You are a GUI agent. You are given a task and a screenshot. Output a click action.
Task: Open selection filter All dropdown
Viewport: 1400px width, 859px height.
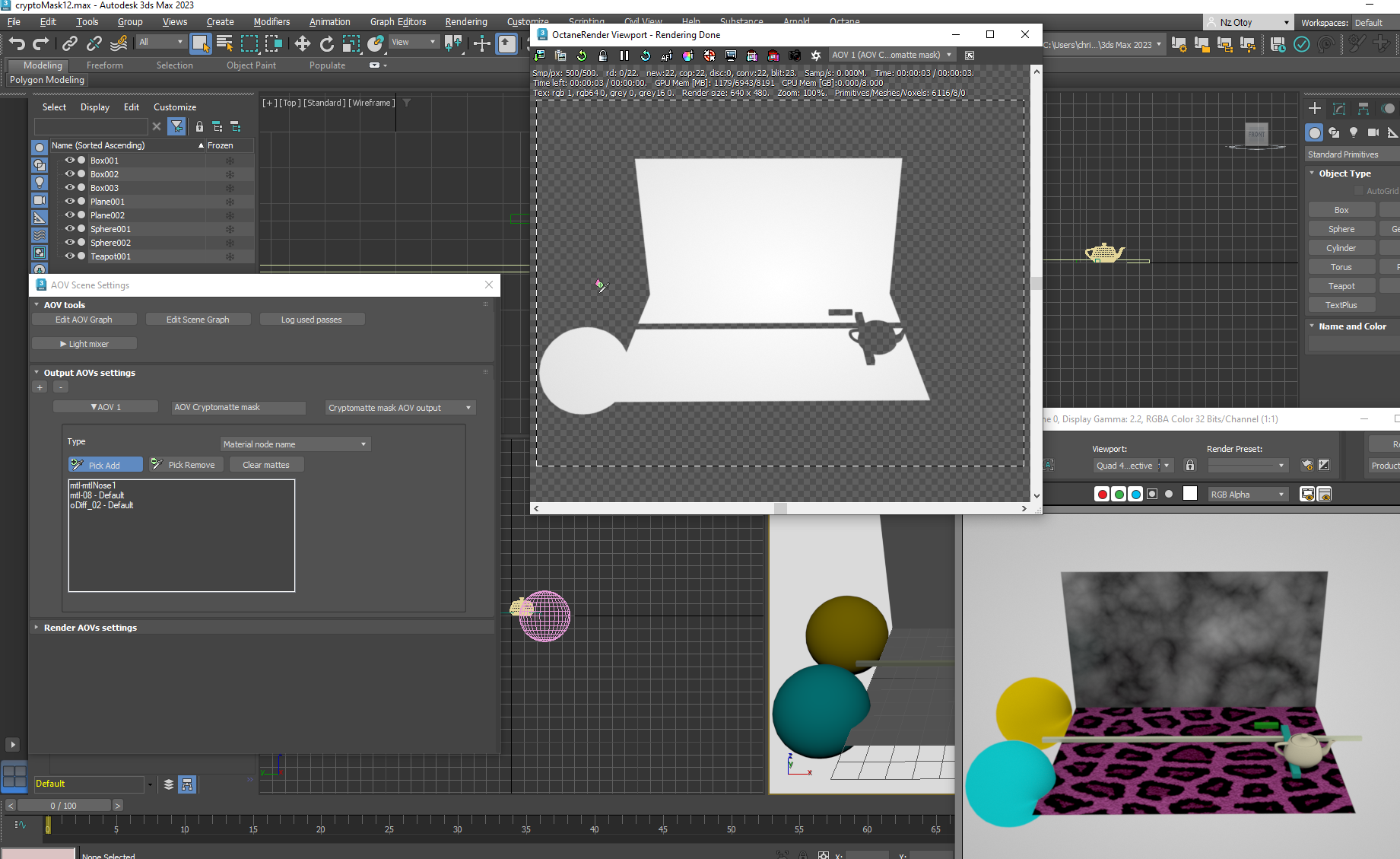pos(161,43)
